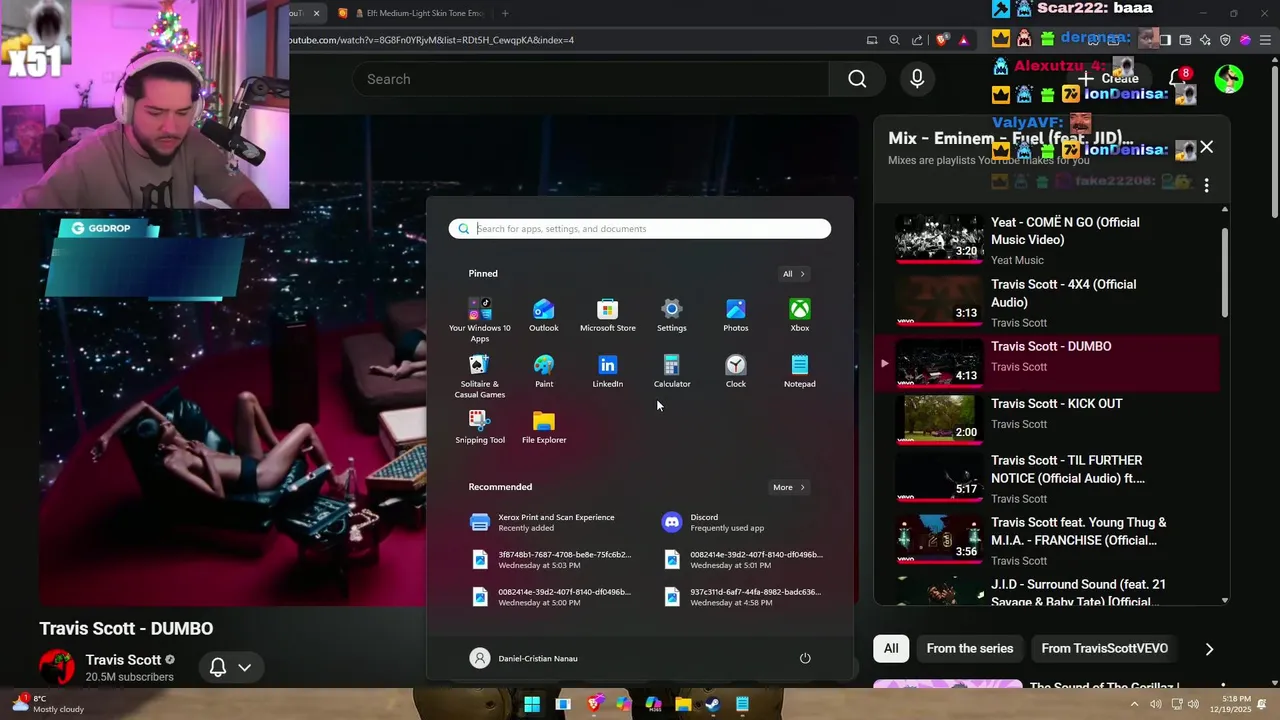Click the YouTube search magnifier button
This screenshot has width=1280, height=720.
coord(857,79)
